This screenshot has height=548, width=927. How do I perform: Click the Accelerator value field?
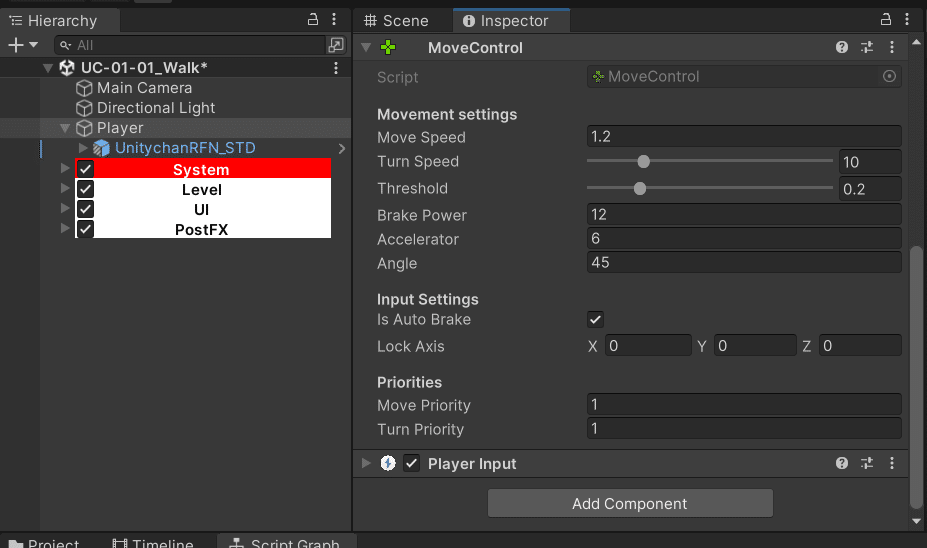pos(744,238)
